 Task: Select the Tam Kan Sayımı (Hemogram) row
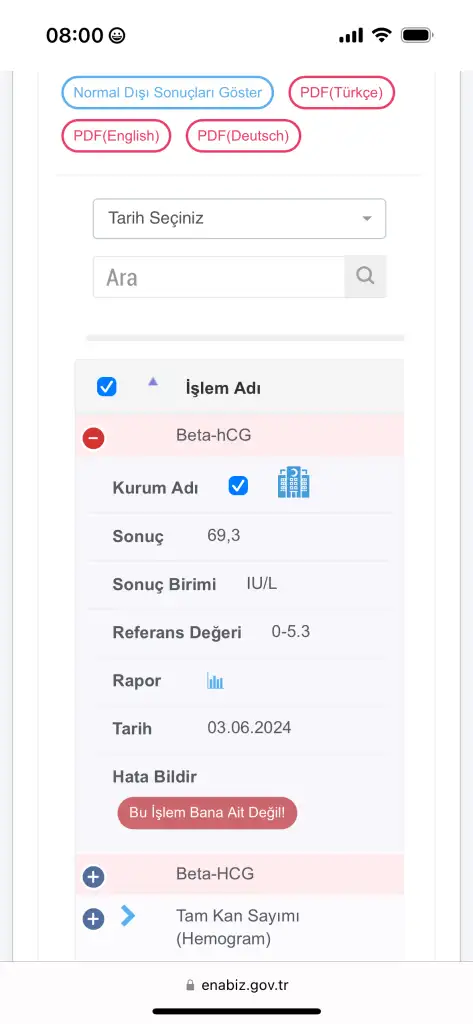(x=239, y=927)
